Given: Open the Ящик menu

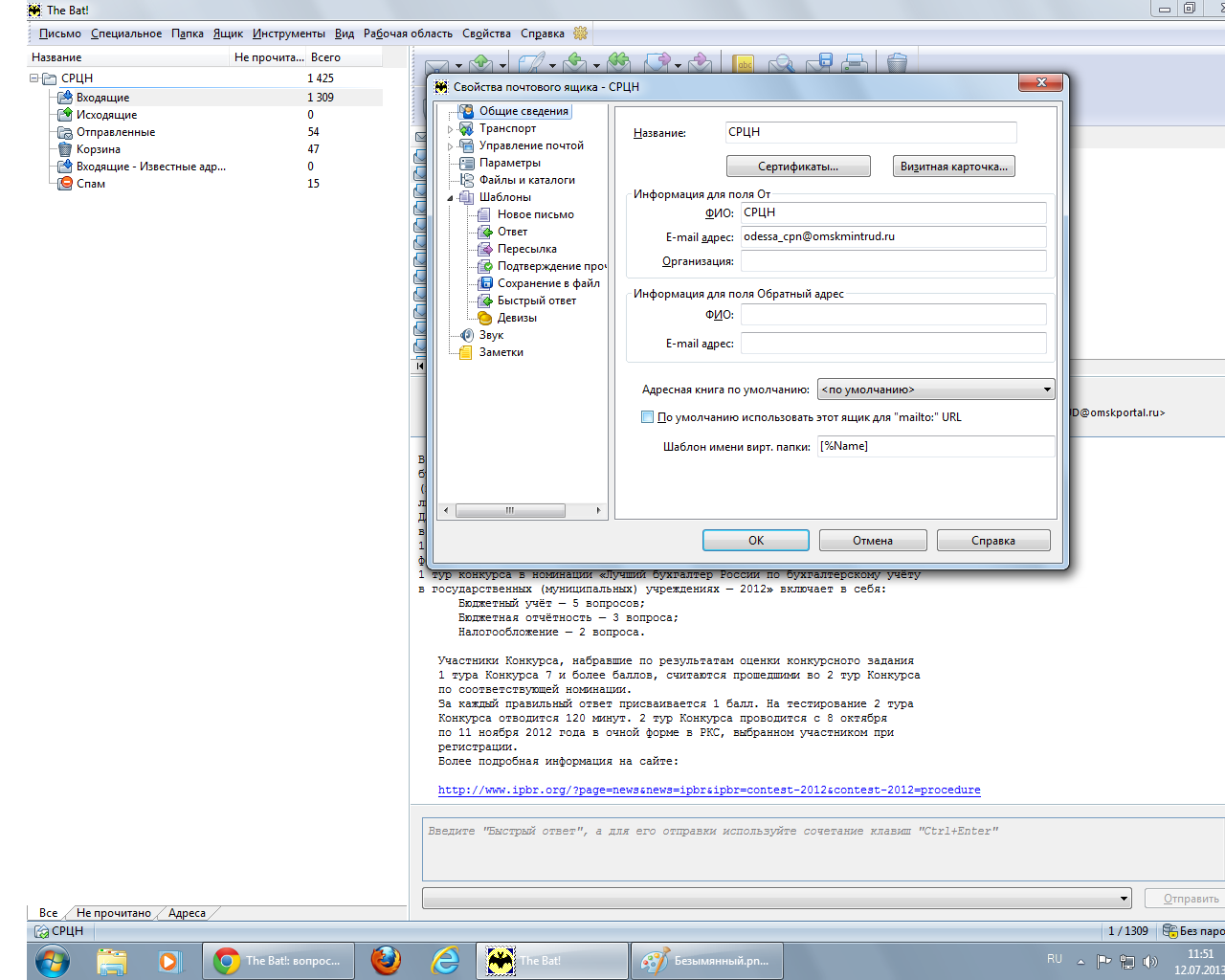Looking at the screenshot, I should [228, 33].
